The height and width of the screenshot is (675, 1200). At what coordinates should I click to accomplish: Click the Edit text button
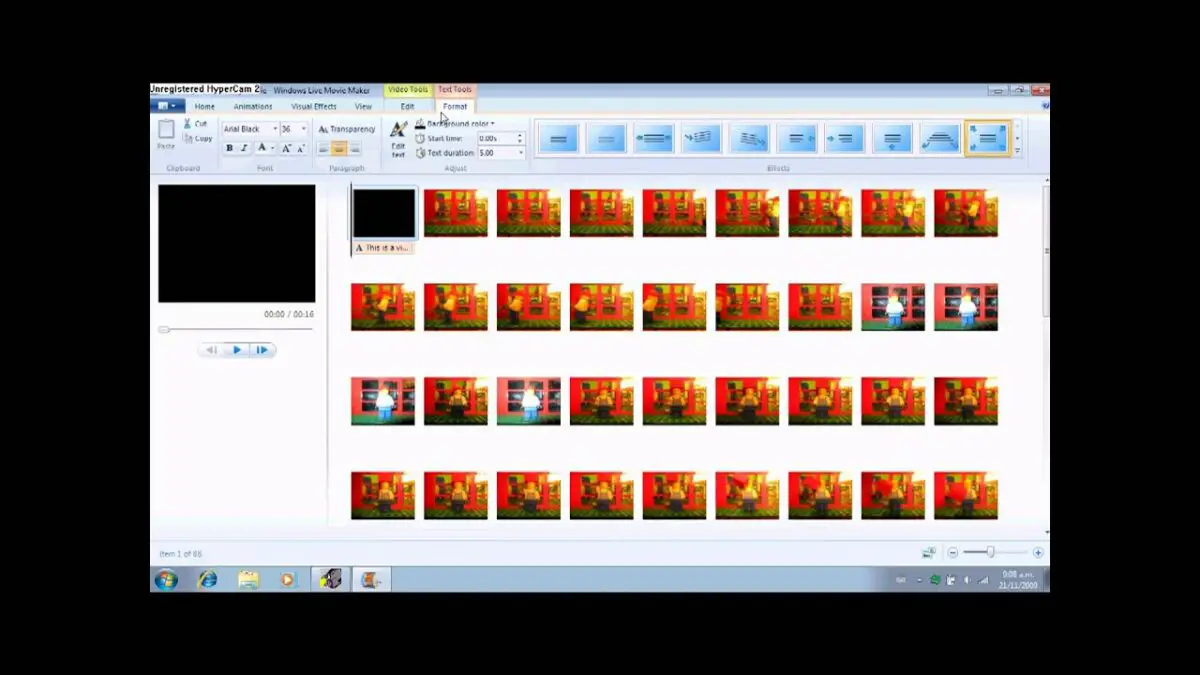[x=398, y=139]
